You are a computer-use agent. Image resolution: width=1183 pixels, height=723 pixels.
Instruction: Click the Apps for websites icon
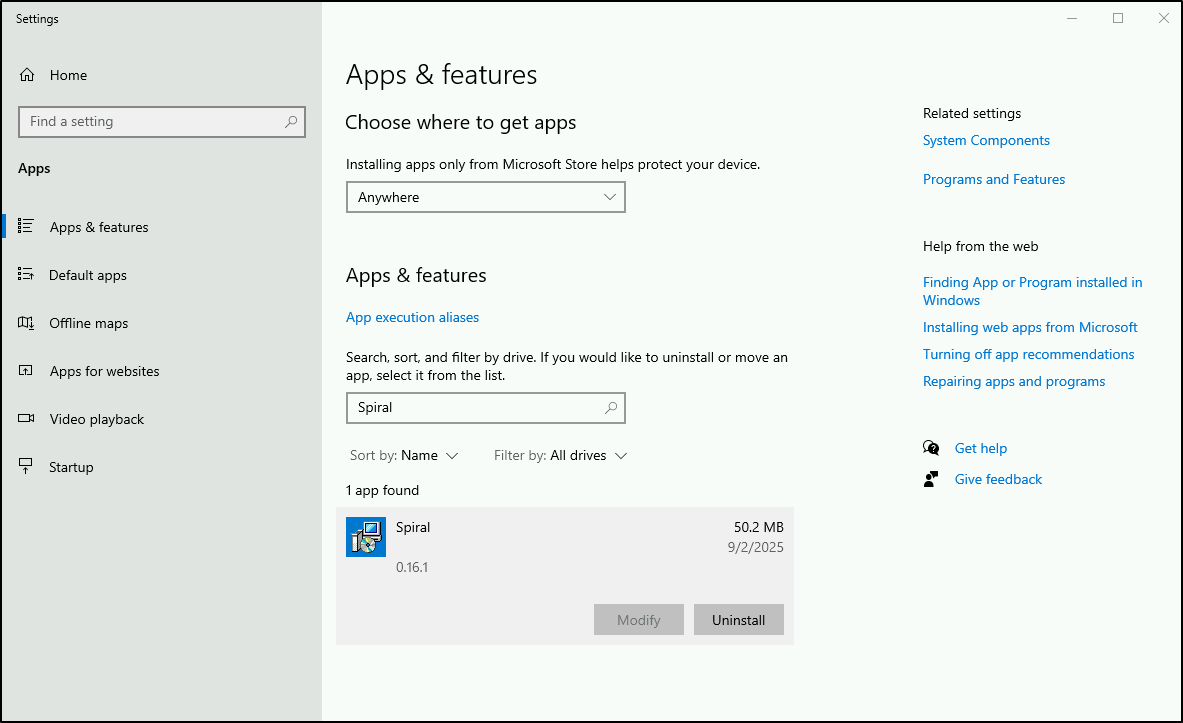point(26,371)
